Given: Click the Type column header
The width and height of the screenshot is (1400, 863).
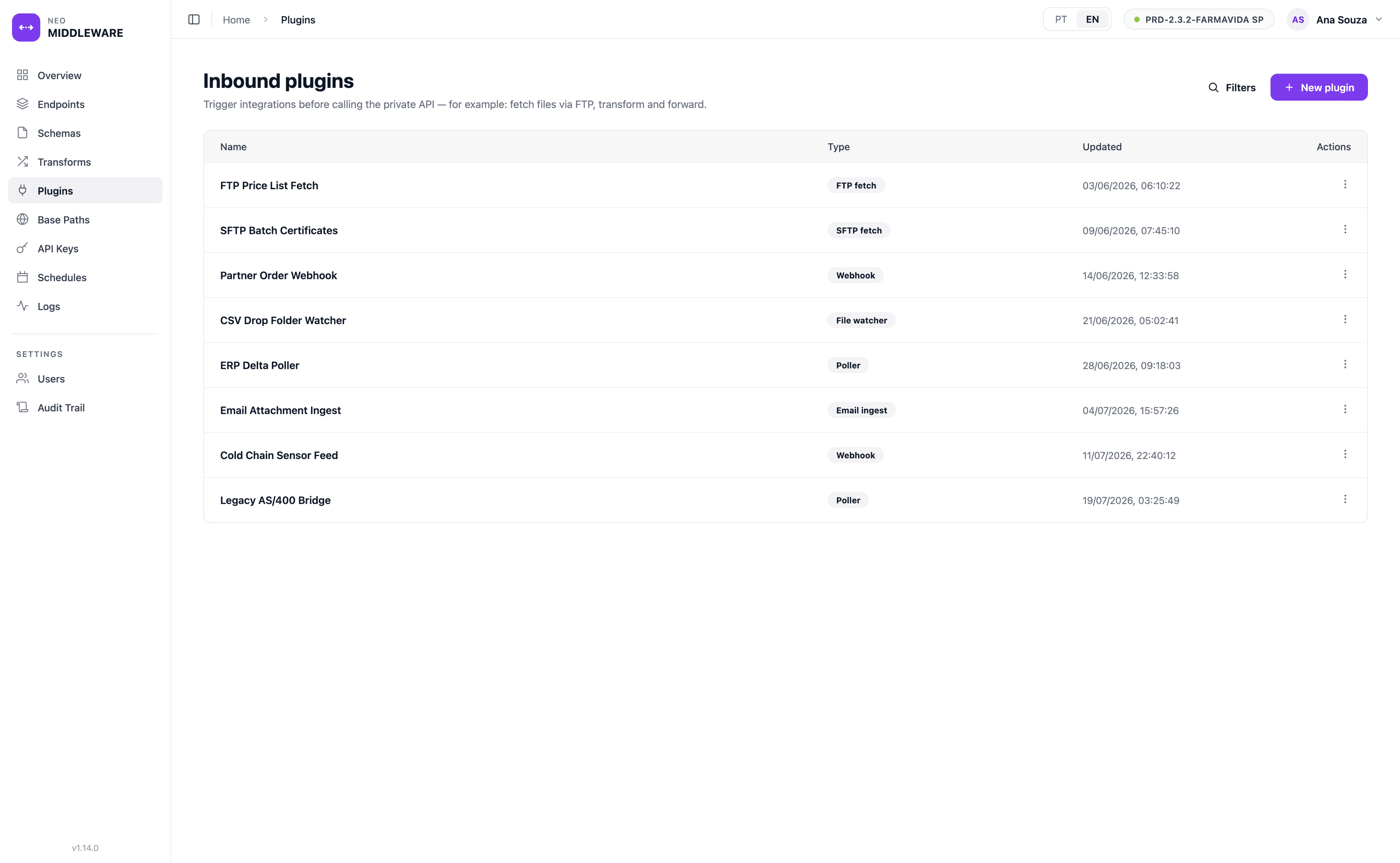Looking at the screenshot, I should click(x=839, y=147).
